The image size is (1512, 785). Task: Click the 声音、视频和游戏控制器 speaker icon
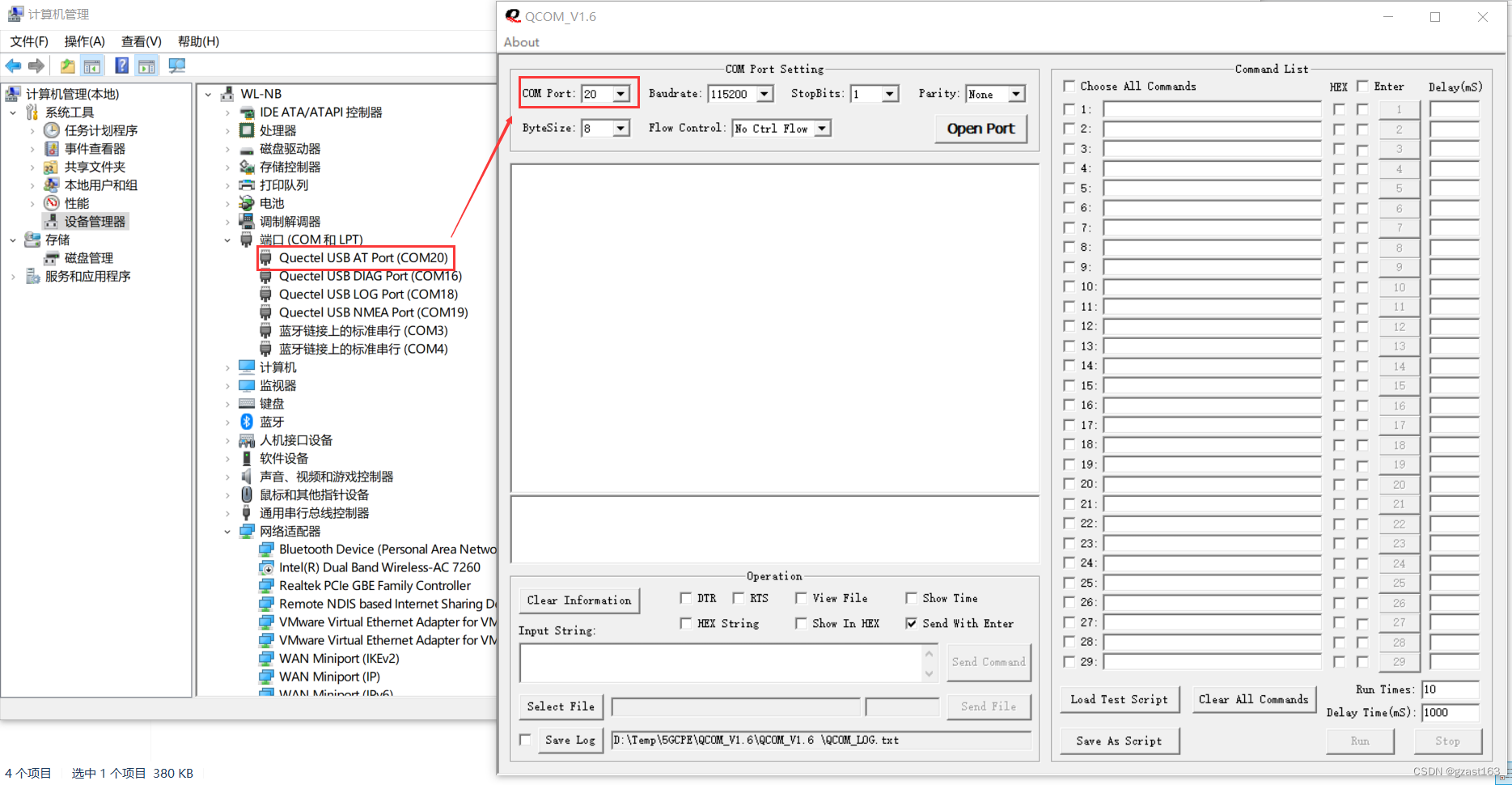click(247, 476)
